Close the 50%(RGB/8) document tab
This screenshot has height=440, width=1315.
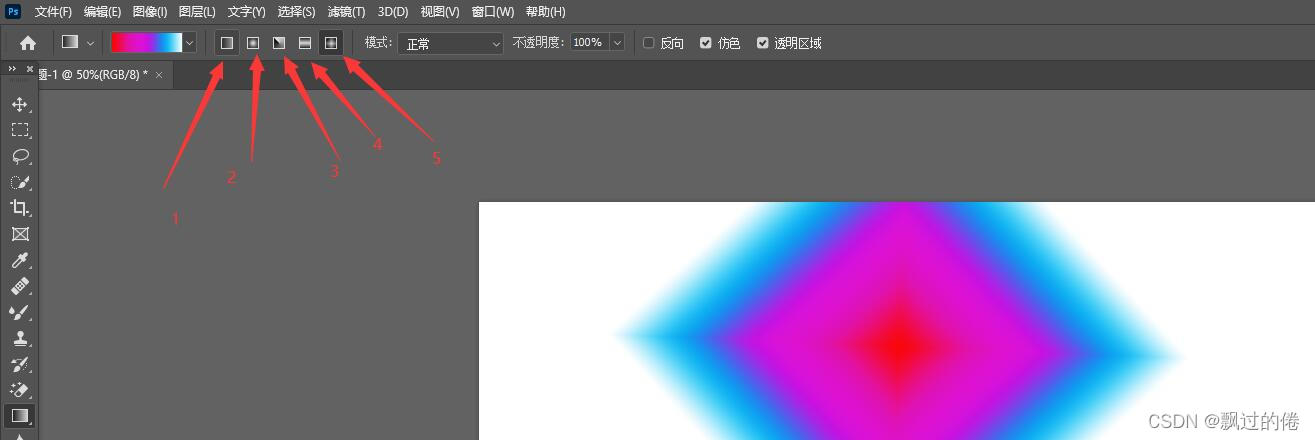tap(159, 75)
